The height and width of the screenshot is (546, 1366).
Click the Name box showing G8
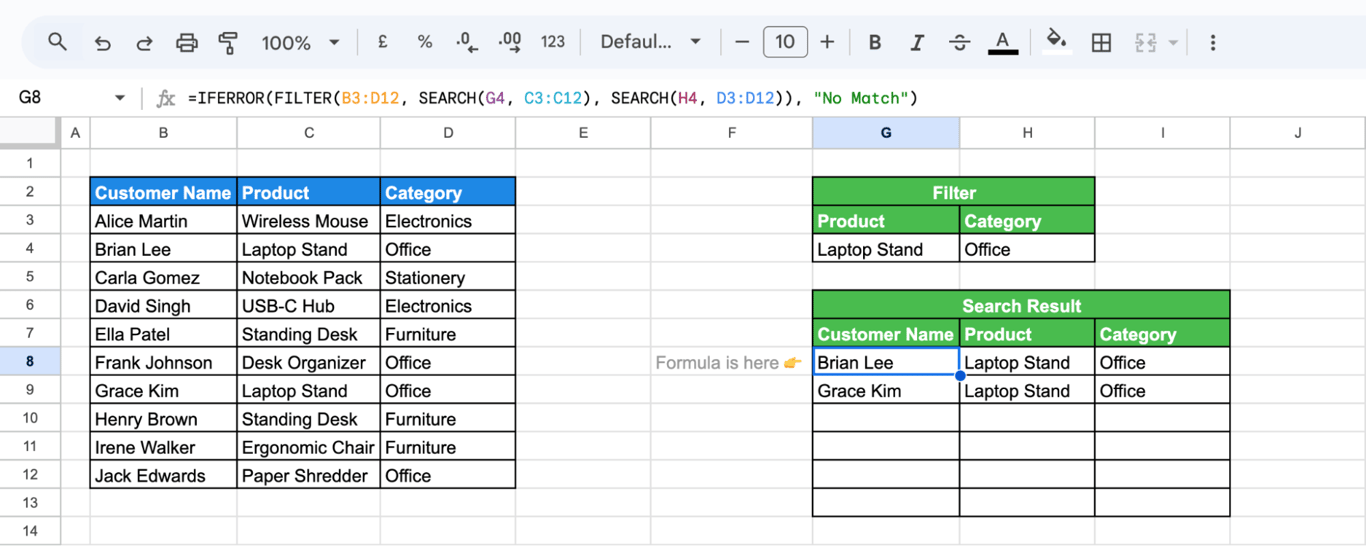60,98
